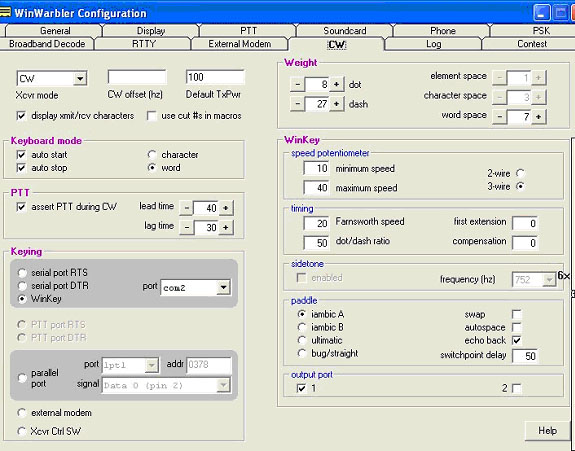Select iambic B paddle mode
Viewport: 575px width, 451px height.
pyautogui.click(x=302, y=327)
